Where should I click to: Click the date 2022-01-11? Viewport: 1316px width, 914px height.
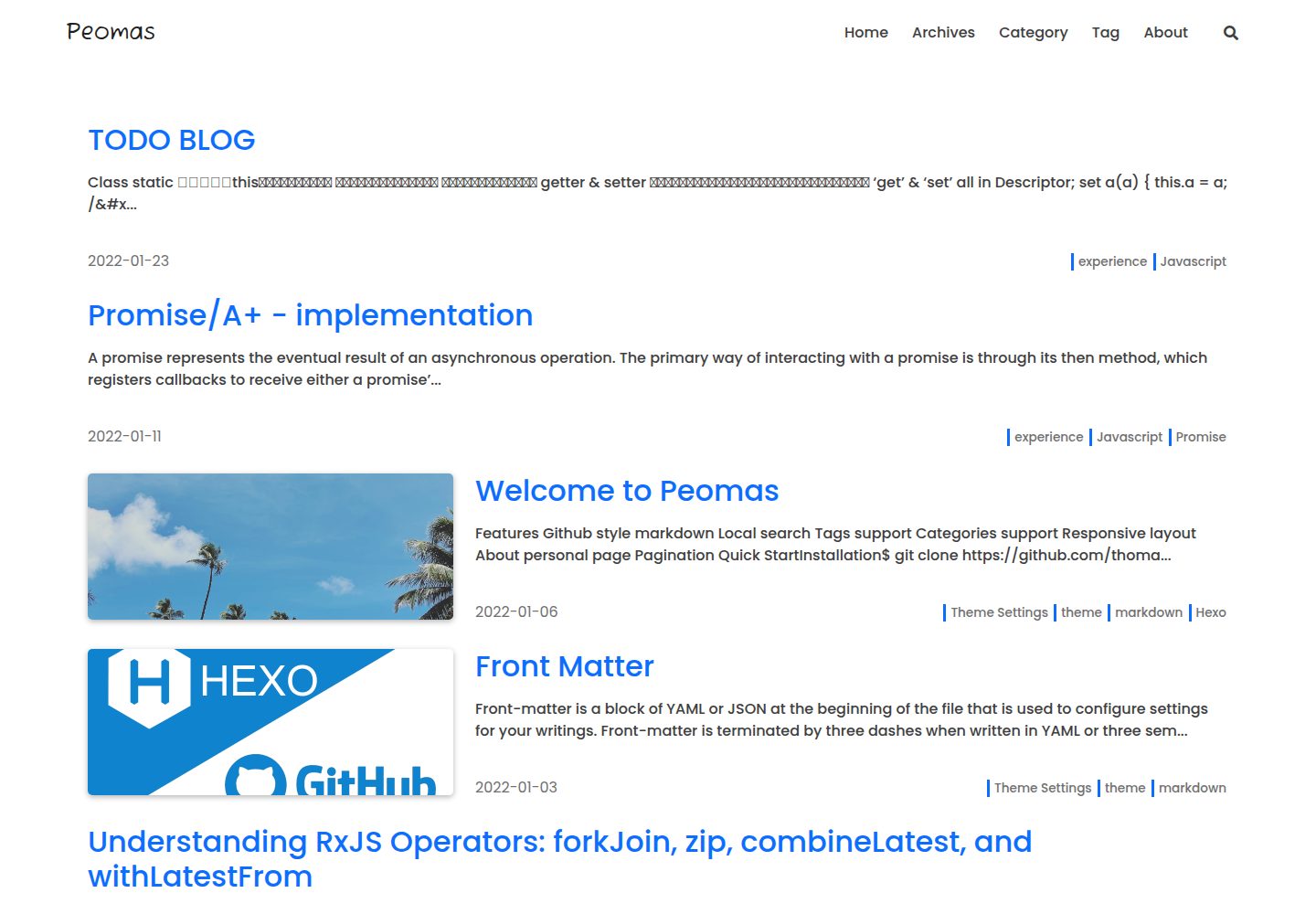(124, 436)
